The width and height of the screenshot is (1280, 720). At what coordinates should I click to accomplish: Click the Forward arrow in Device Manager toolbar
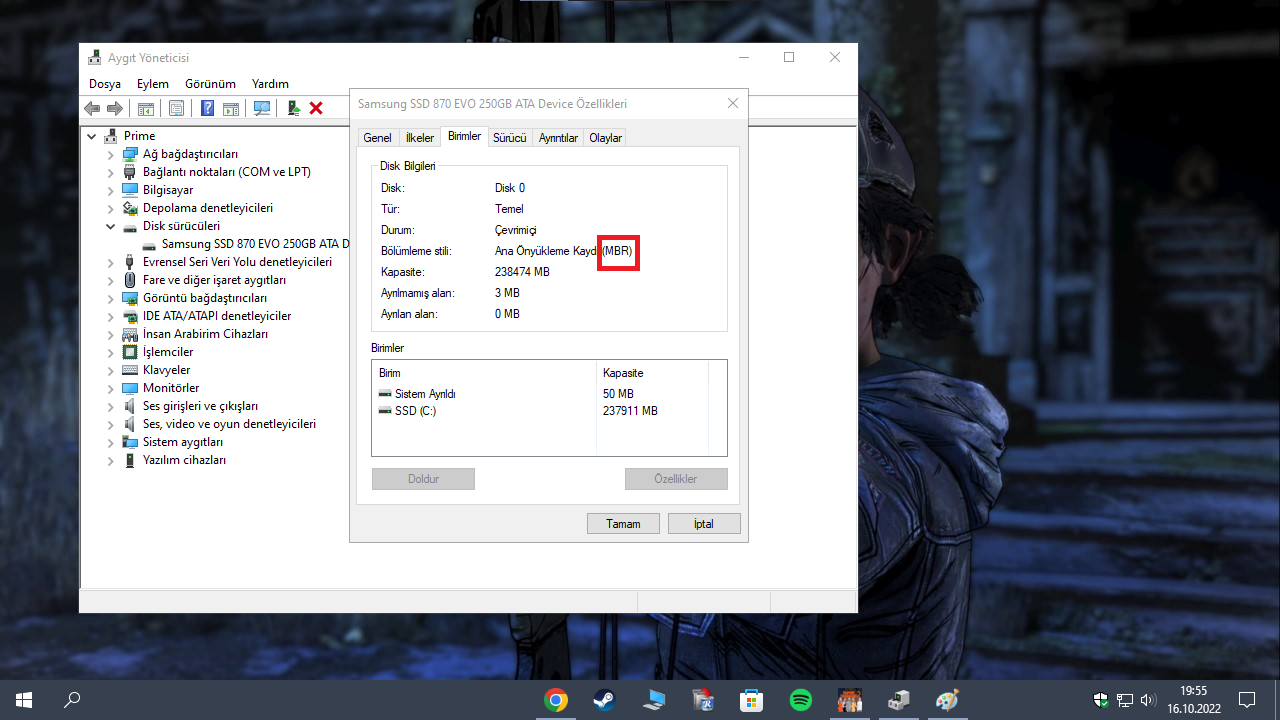[x=115, y=108]
